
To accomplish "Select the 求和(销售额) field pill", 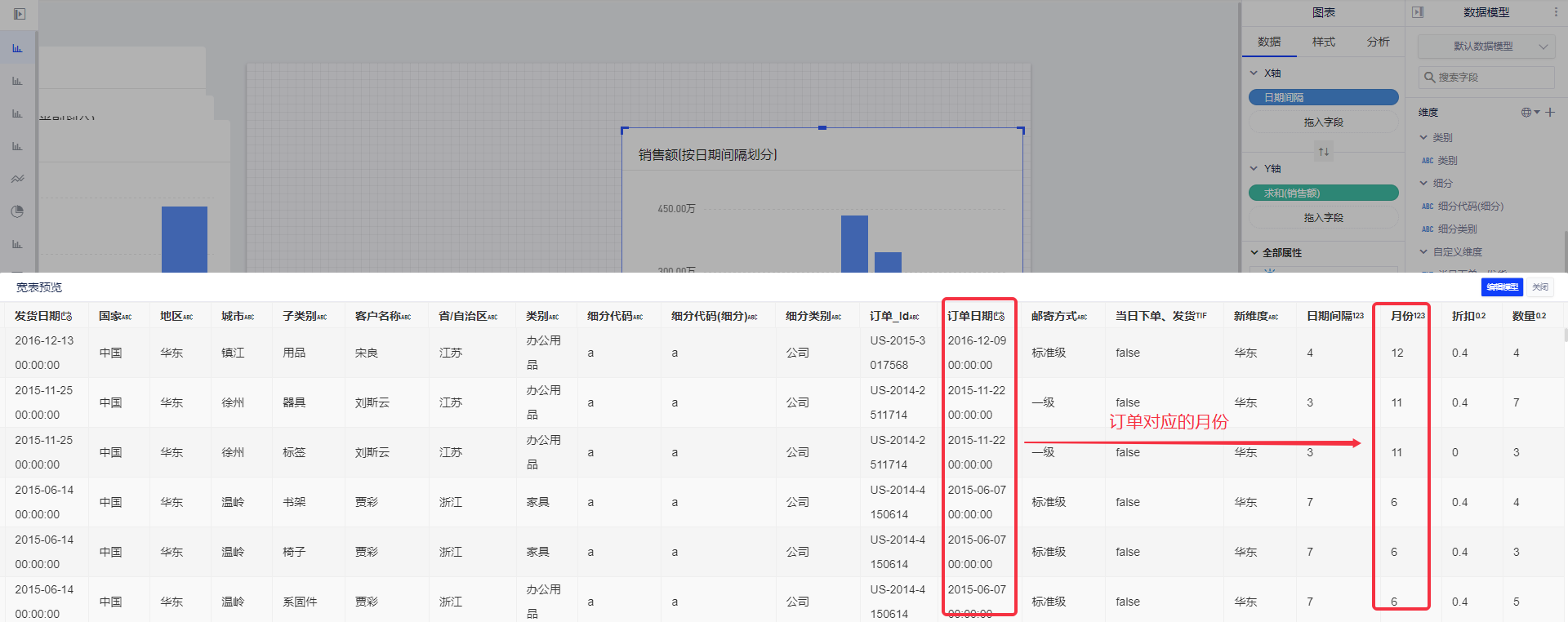I will pos(1323,193).
